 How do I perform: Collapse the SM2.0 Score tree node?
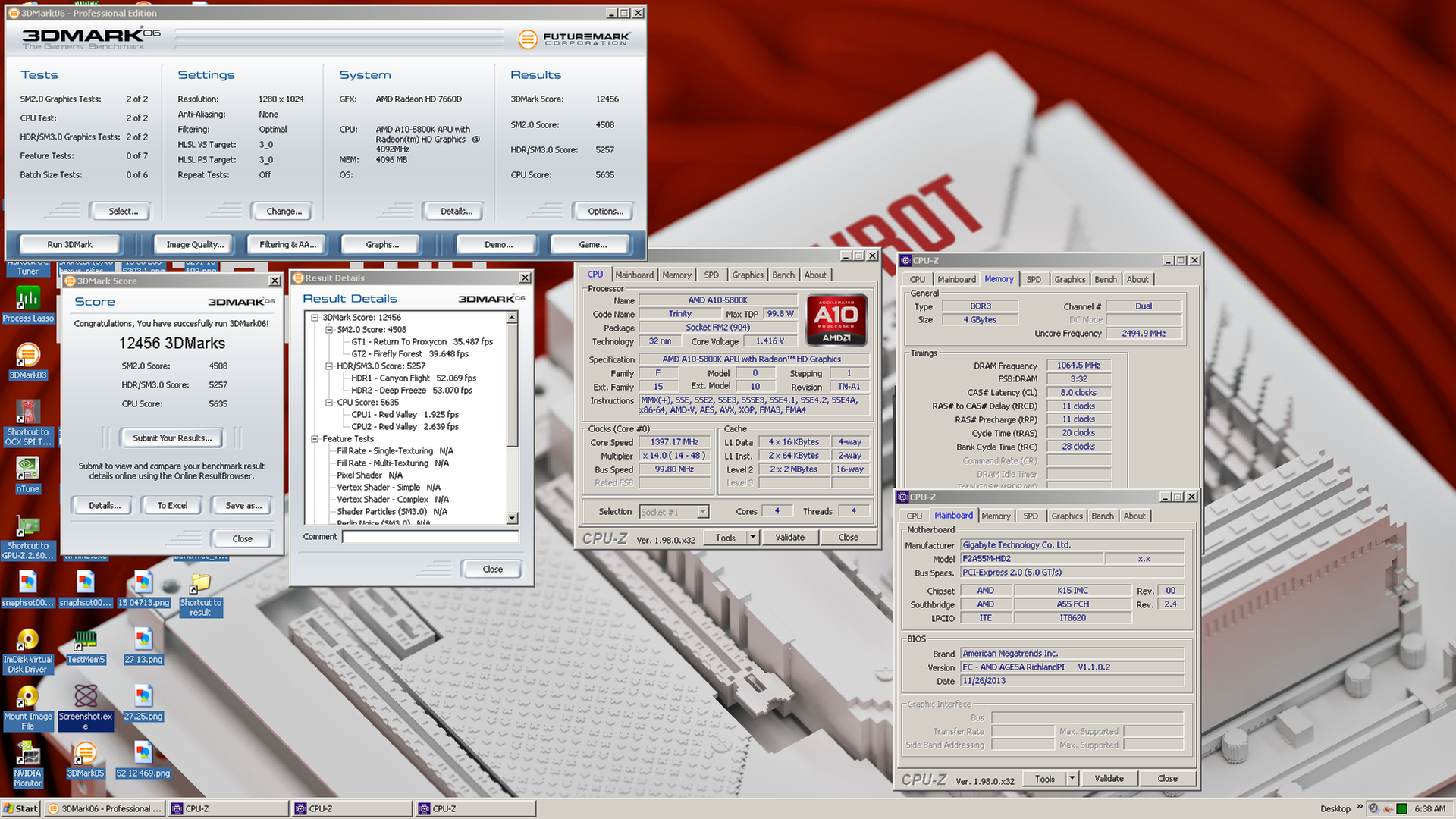tap(329, 330)
